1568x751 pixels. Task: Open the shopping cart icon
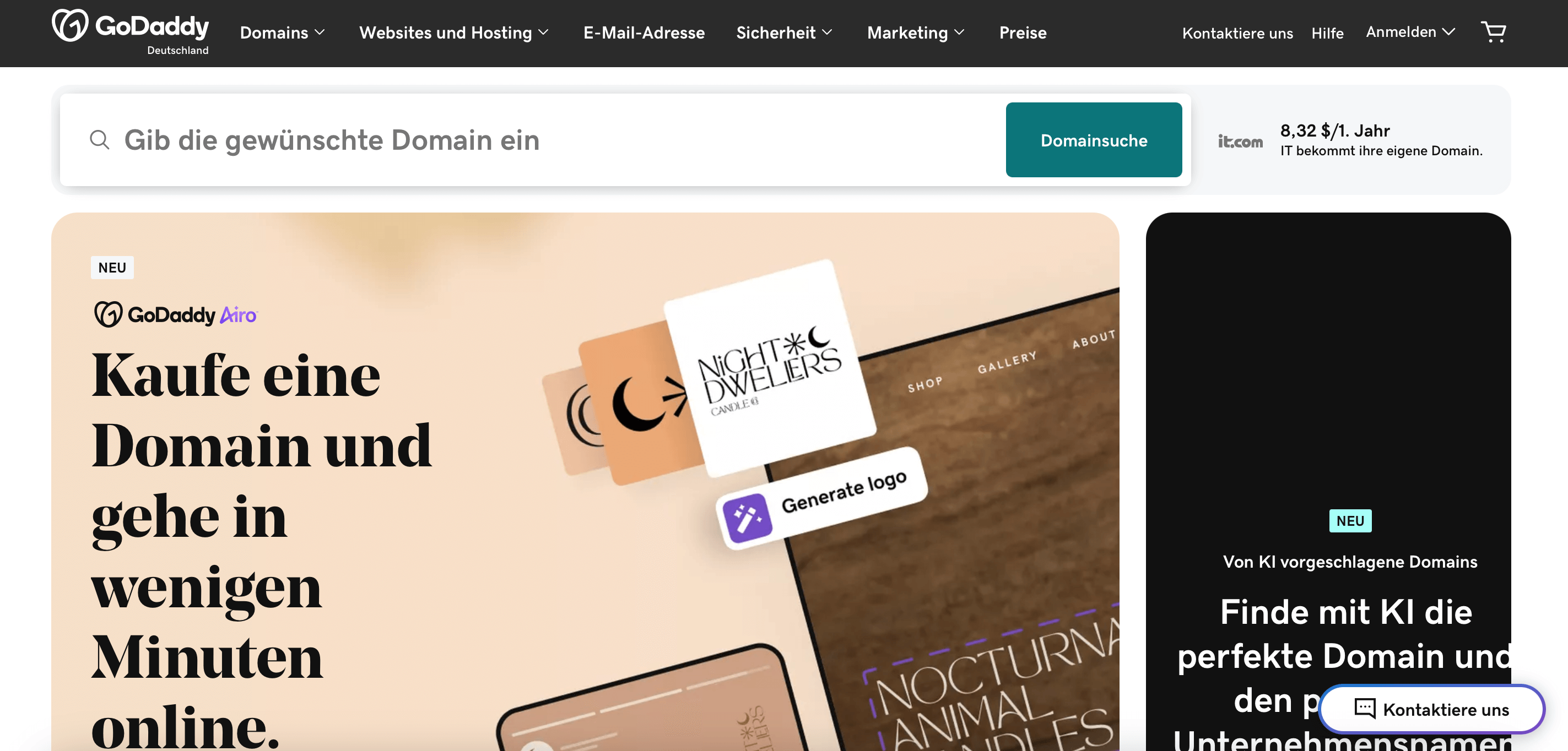(x=1493, y=31)
